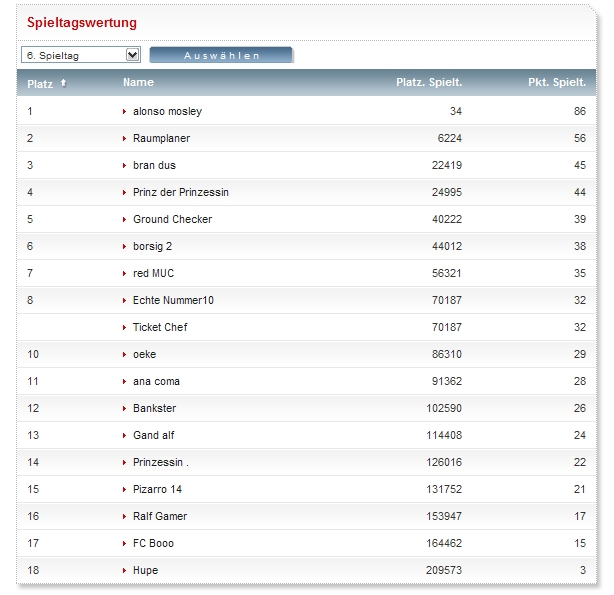Open player FC Booo
The height and width of the screenshot is (595, 614).
[153, 543]
